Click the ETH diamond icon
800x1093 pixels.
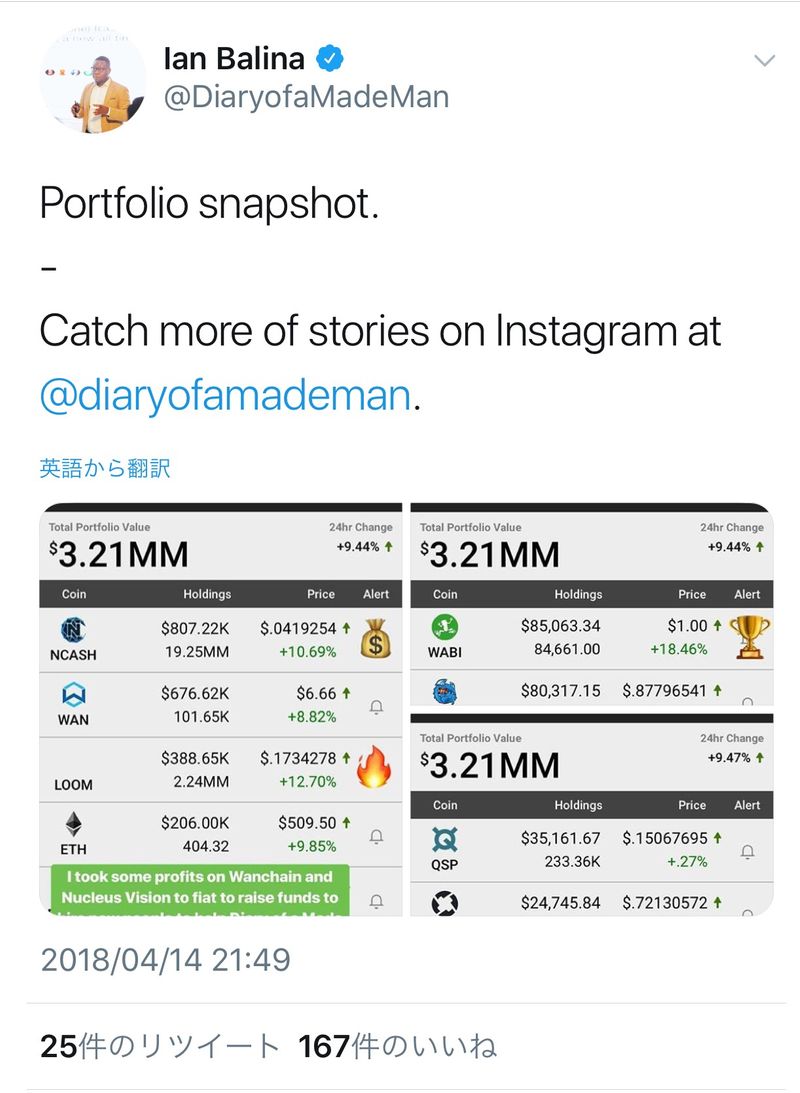point(73,823)
